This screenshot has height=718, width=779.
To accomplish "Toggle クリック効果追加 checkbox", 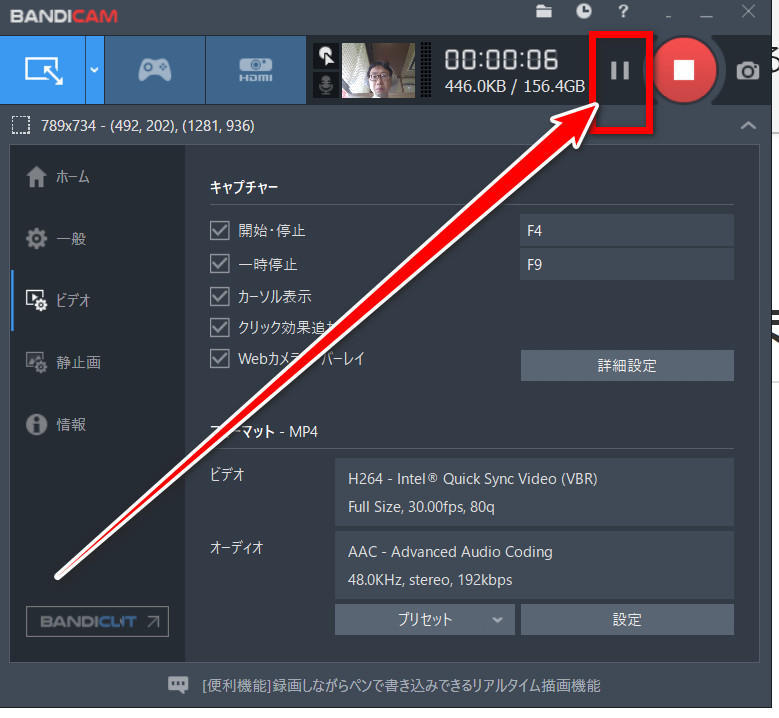I will click(219, 327).
